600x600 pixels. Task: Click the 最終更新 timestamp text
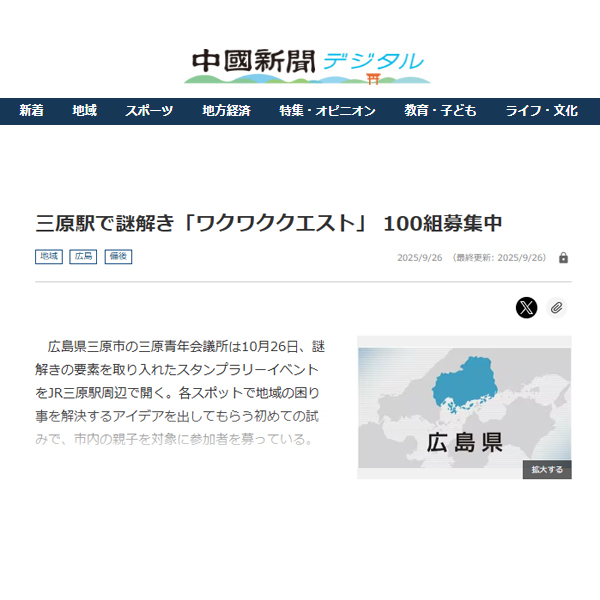tap(500, 258)
